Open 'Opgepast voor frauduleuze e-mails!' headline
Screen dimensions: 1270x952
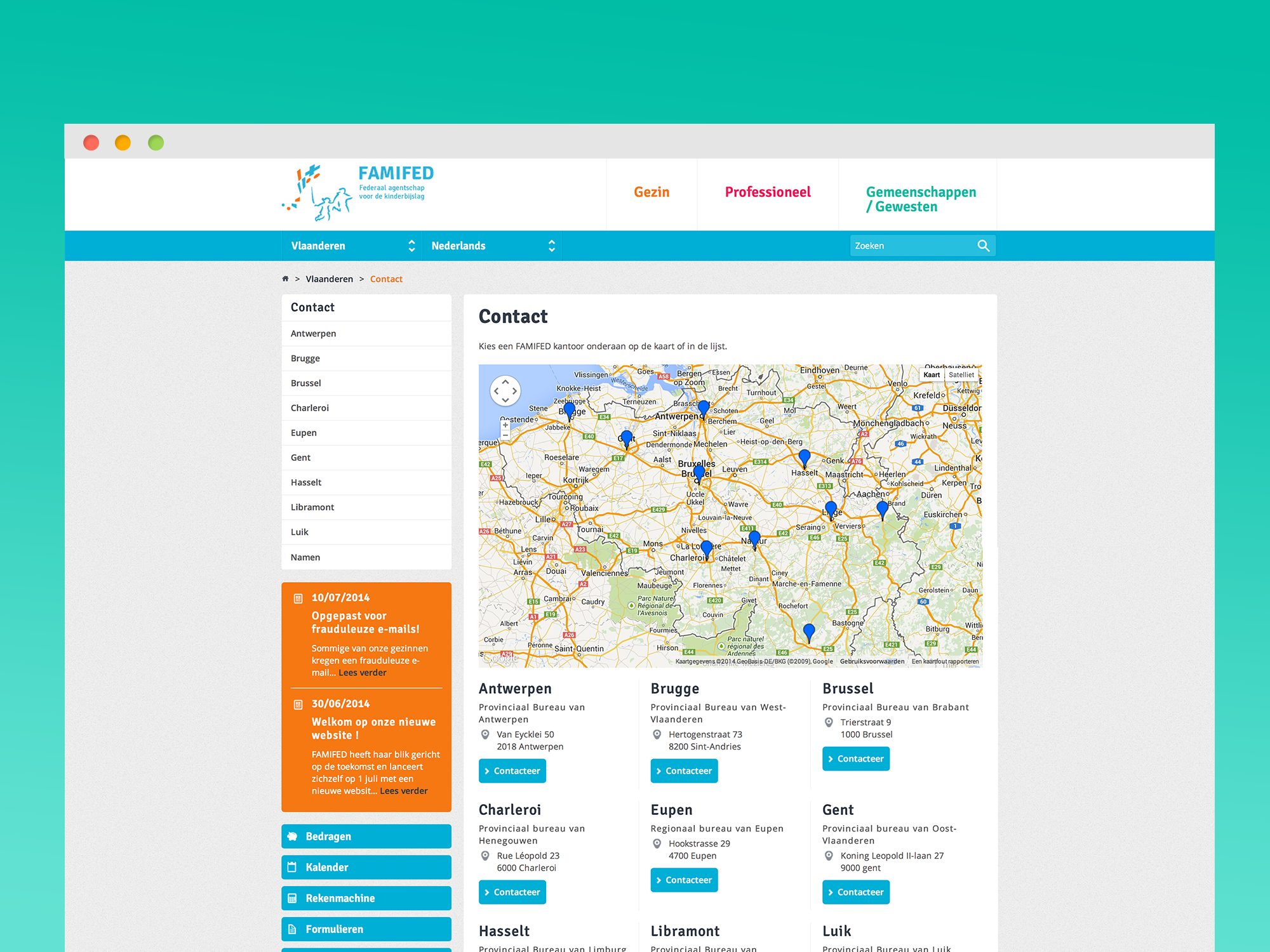(366, 623)
